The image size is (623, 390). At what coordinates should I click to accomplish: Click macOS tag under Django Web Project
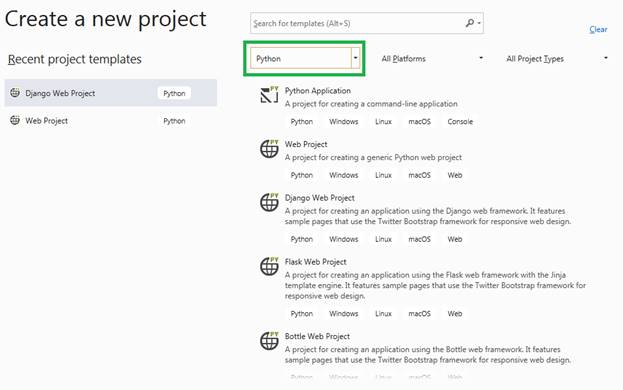(x=420, y=239)
